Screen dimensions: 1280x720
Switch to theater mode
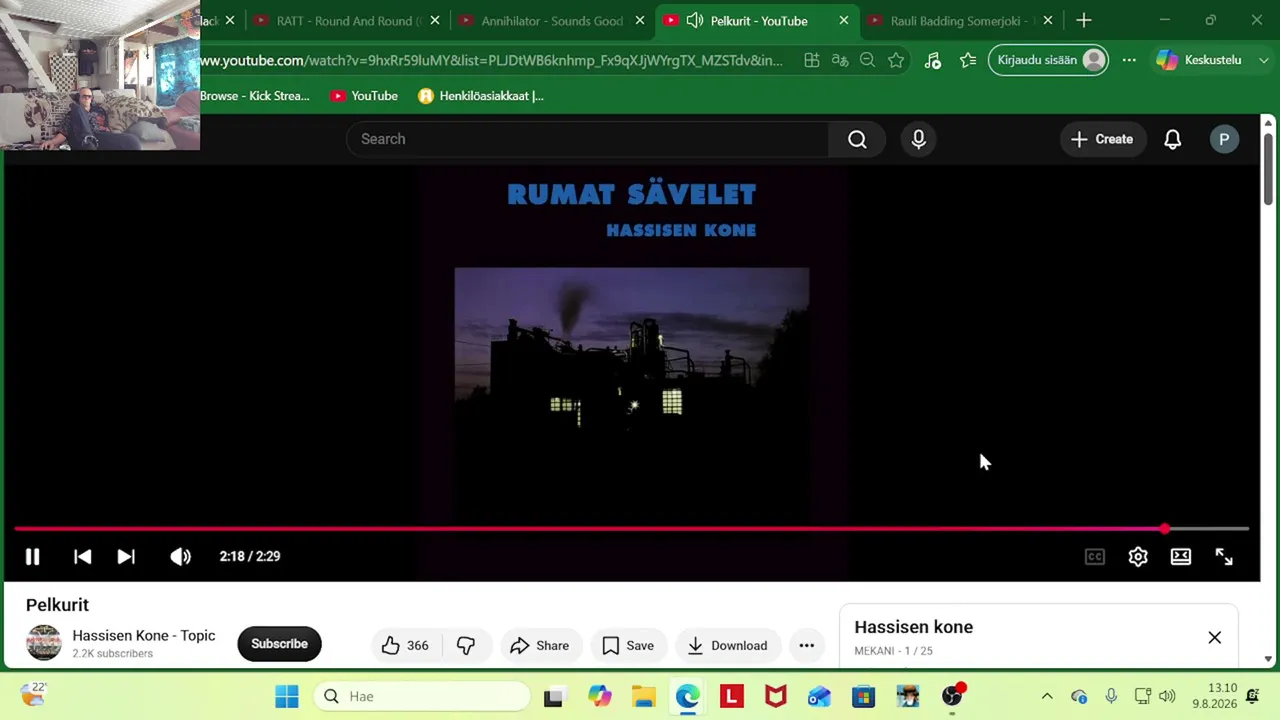[x=1181, y=557]
